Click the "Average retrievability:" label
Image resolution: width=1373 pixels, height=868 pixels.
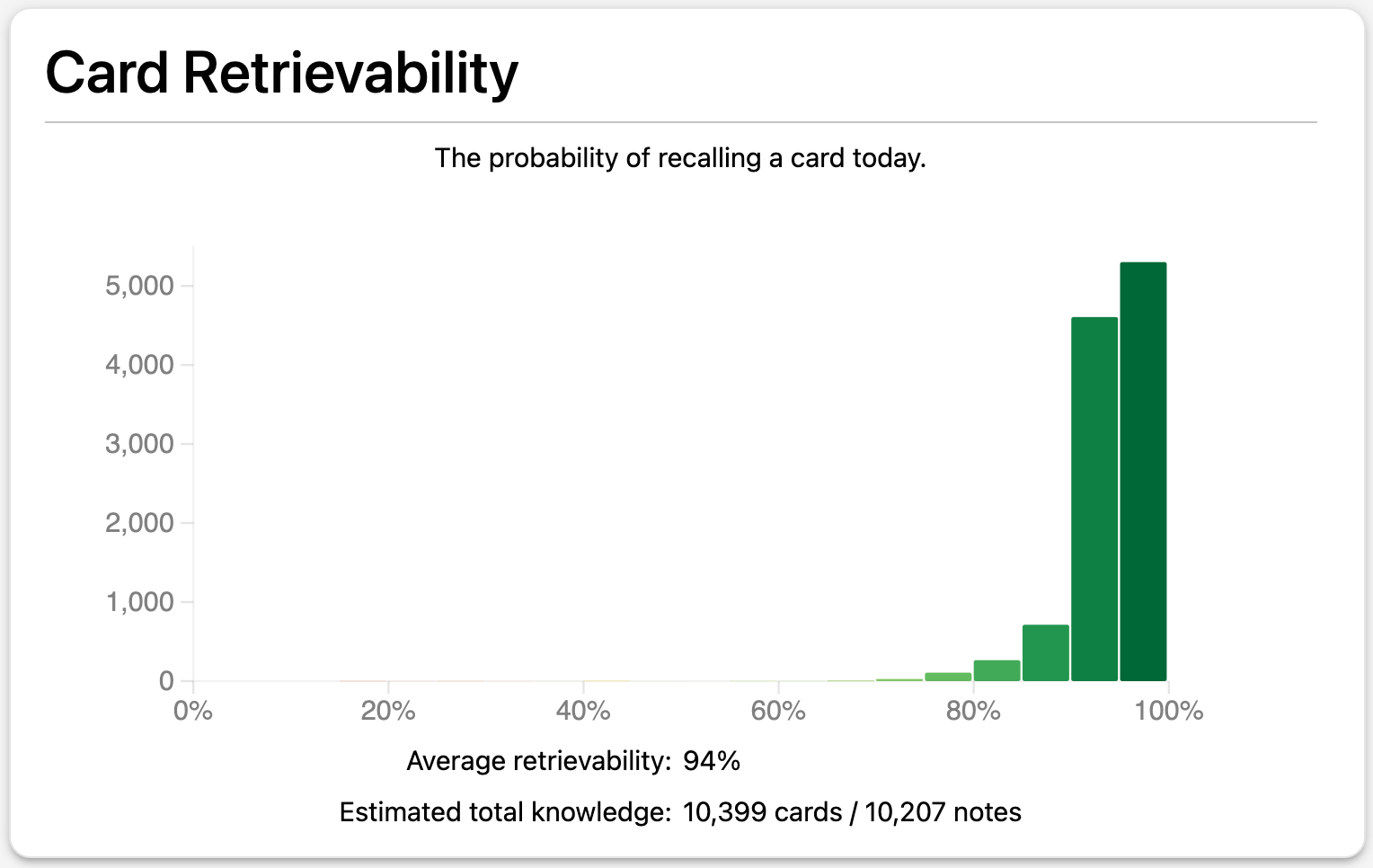(x=538, y=761)
